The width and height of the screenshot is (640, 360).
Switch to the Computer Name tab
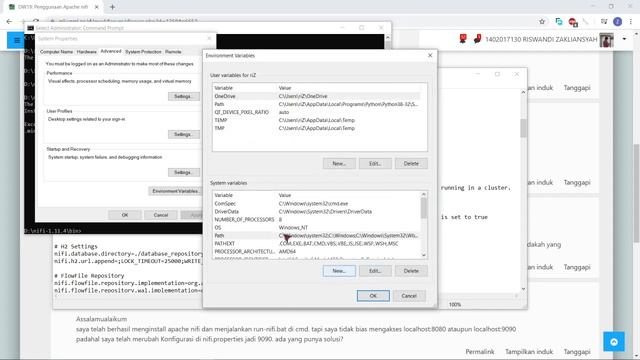pyautogui.click(x=56, y=52)
